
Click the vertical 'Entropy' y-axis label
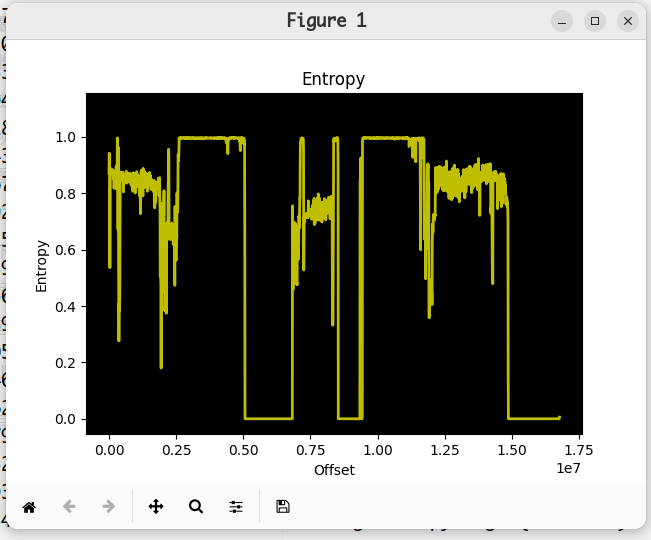[x=42, y=266]
